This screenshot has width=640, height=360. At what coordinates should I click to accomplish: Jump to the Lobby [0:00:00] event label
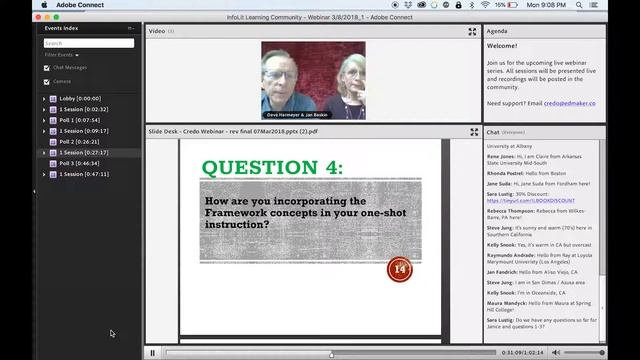(x=80, y=99)
